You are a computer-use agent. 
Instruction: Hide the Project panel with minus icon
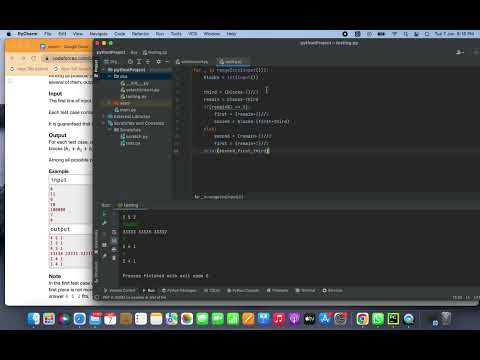(167, 62)
